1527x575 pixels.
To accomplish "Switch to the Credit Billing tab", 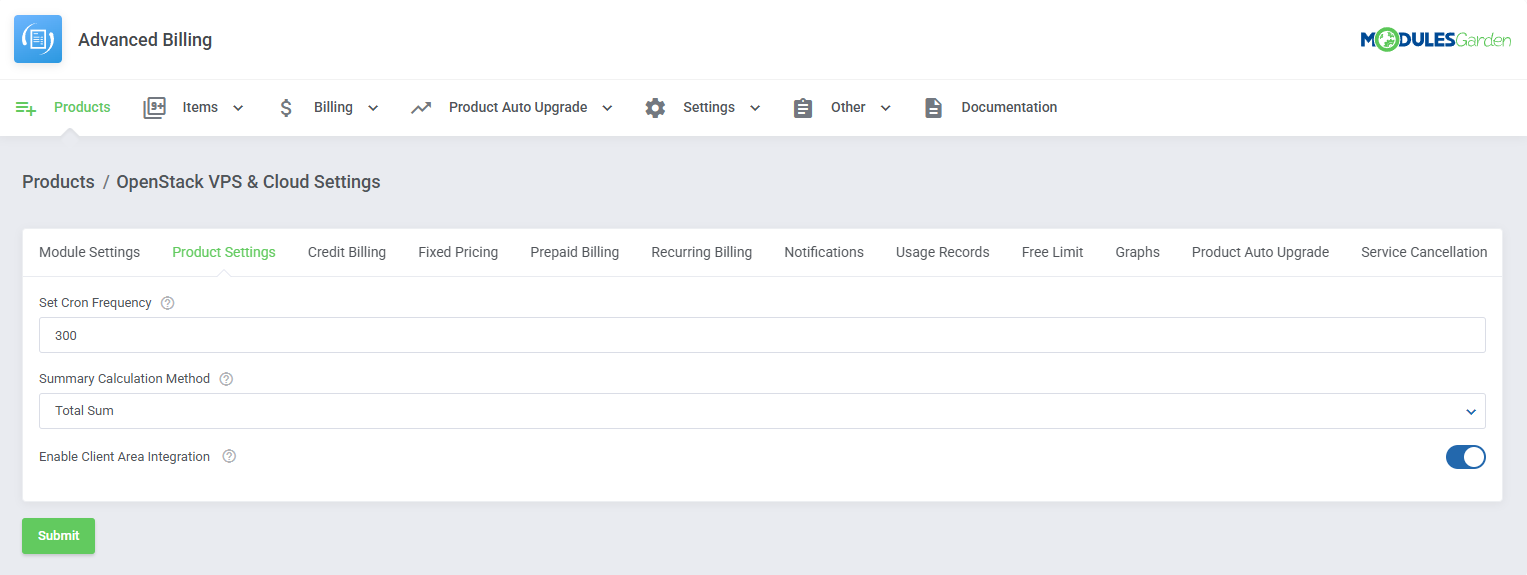I will [346, 252].
